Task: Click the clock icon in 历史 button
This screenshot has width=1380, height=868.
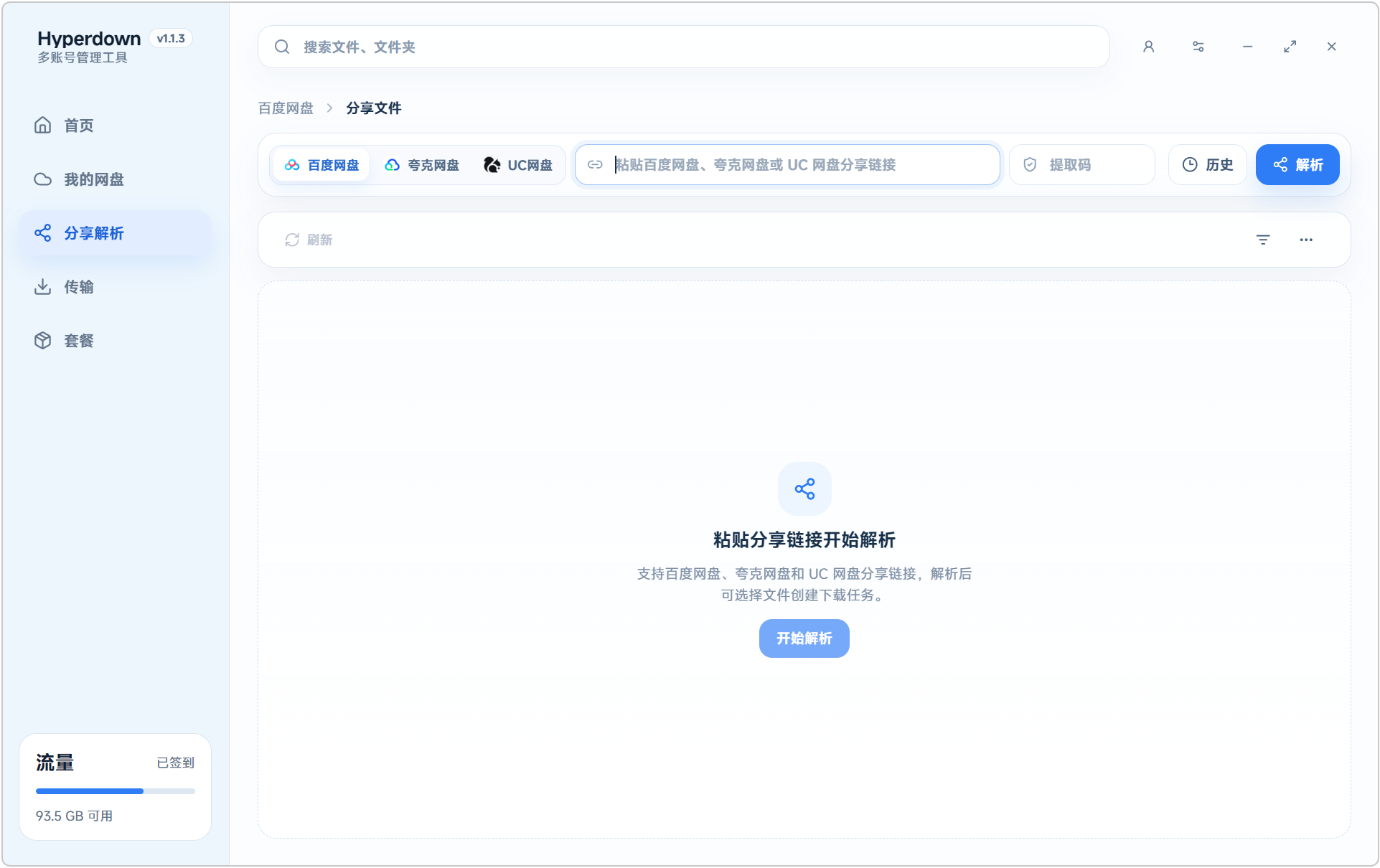Action: tap(1190, 165)
